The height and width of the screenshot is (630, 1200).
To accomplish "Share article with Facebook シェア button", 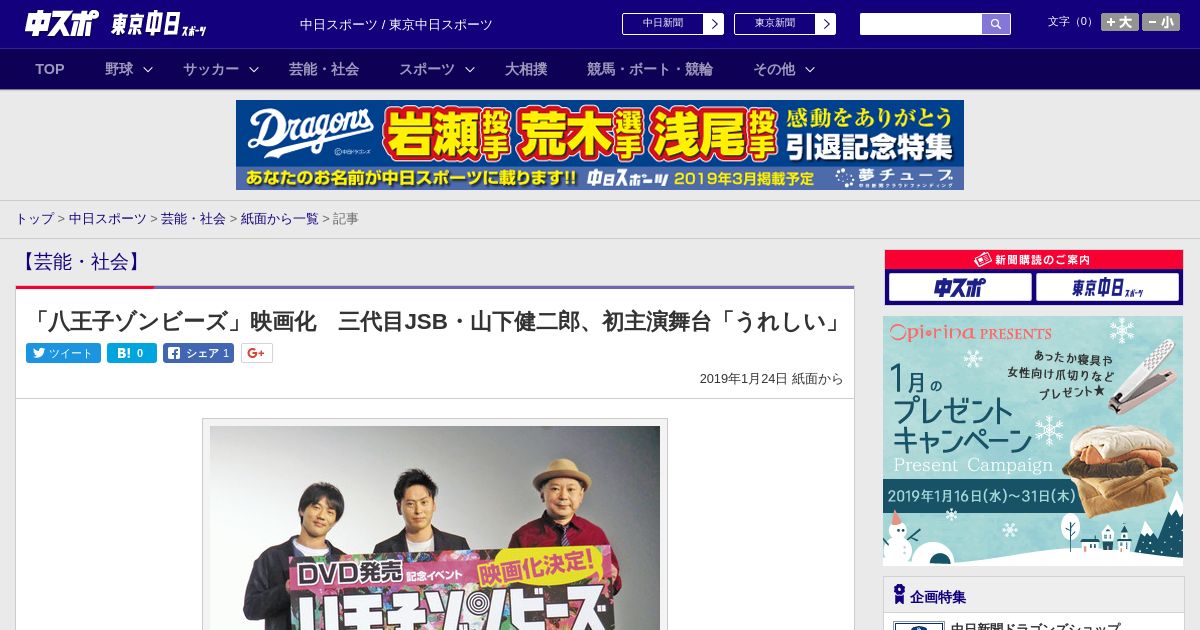I will pos(198,353).
